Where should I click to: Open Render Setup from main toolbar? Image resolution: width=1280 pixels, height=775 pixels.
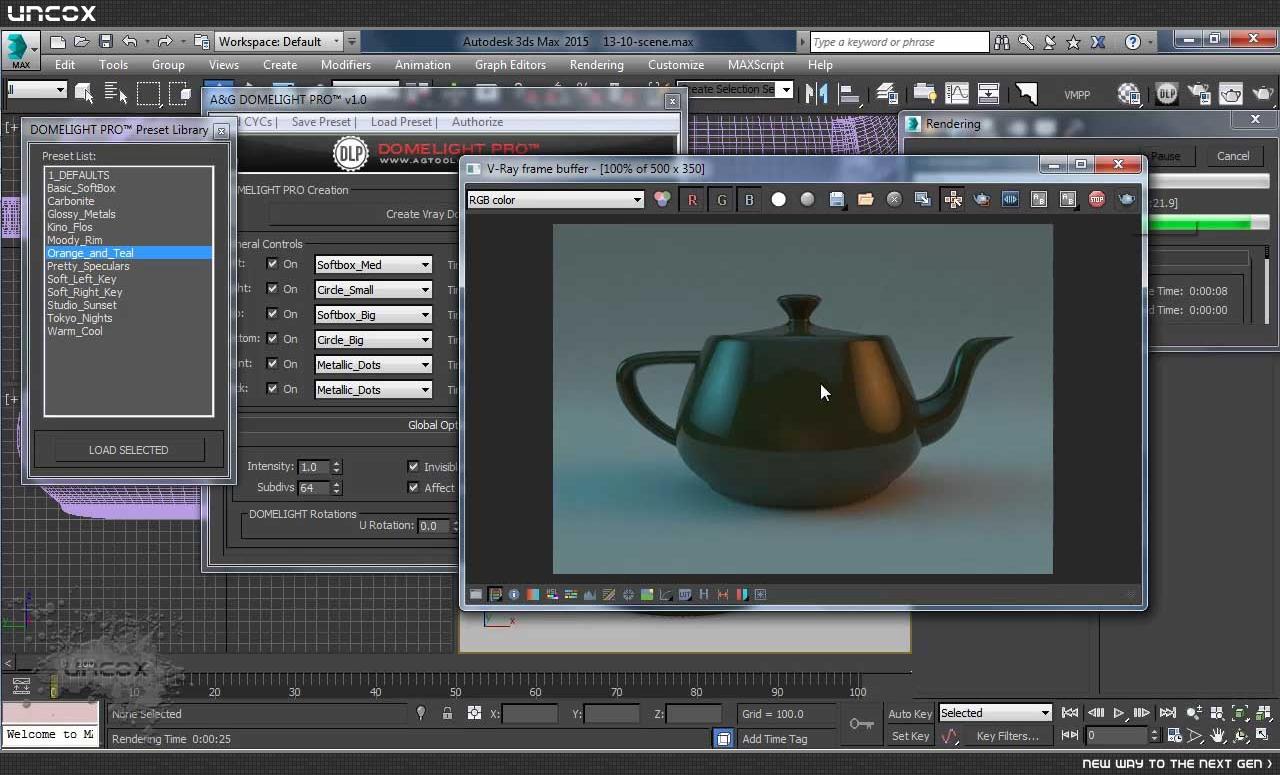(x=1198, y=94)
